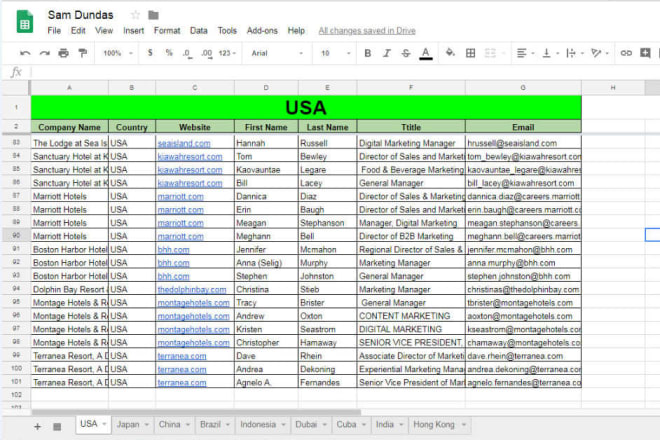Viewport: 660px width, 440px height.
Task: Toggle italic formatting
Action: pos(386,53)
